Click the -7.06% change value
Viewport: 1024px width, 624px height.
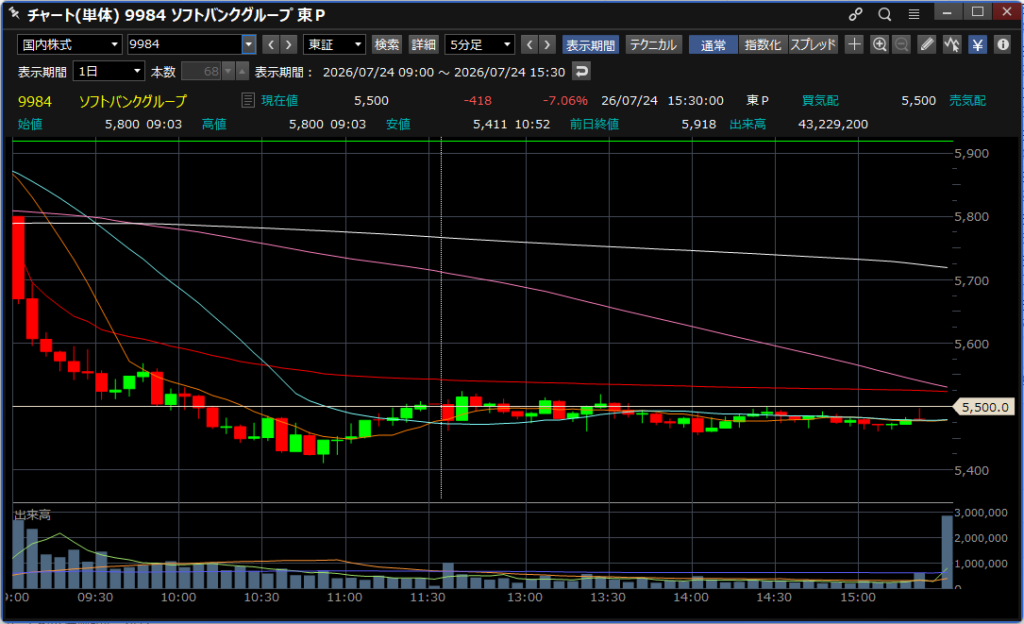[565, 101]
